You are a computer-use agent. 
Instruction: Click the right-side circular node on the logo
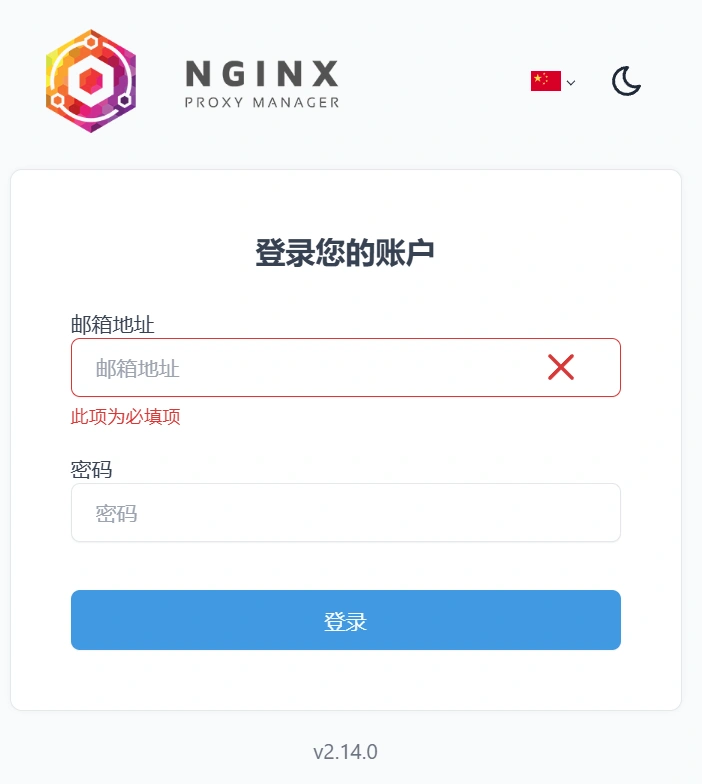(x=124, y=100)
